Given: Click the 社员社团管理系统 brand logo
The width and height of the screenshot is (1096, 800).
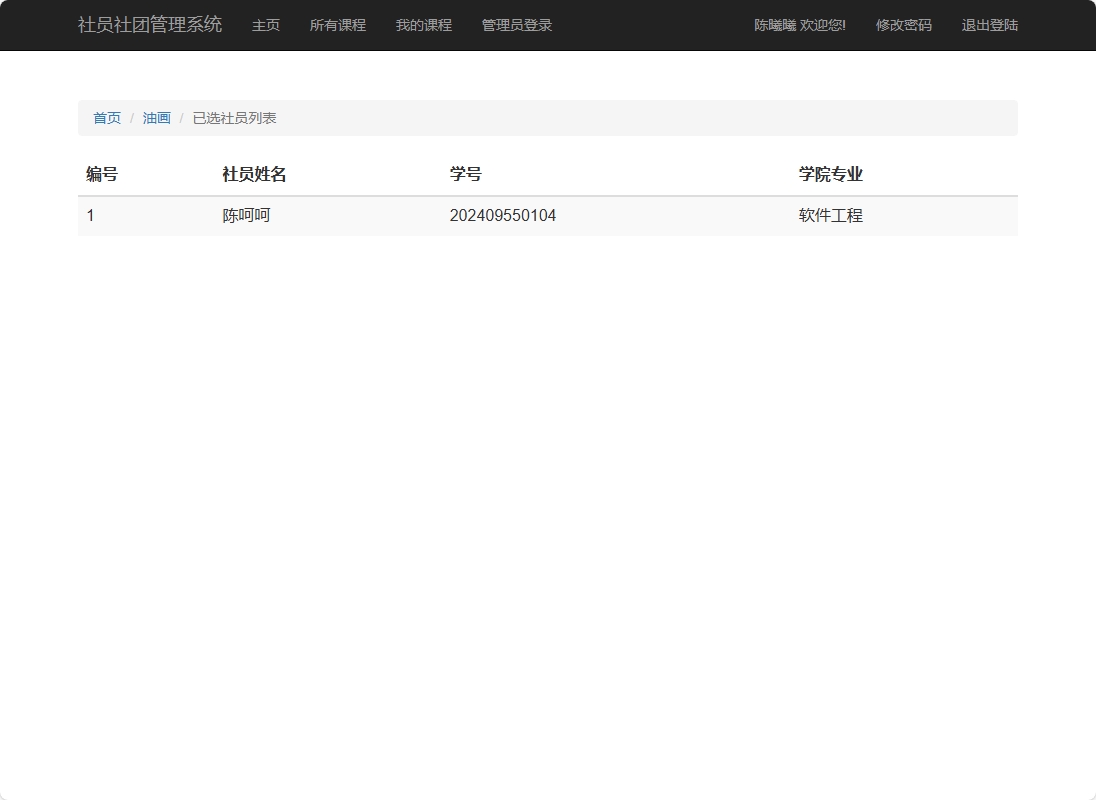Looking at the screenshot, I should [148, 25].
